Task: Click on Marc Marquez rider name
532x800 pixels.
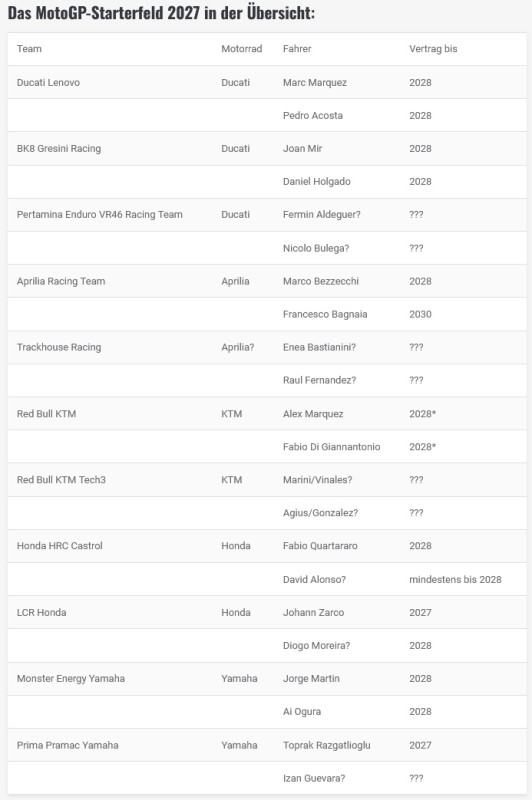Action: [315, 82]
